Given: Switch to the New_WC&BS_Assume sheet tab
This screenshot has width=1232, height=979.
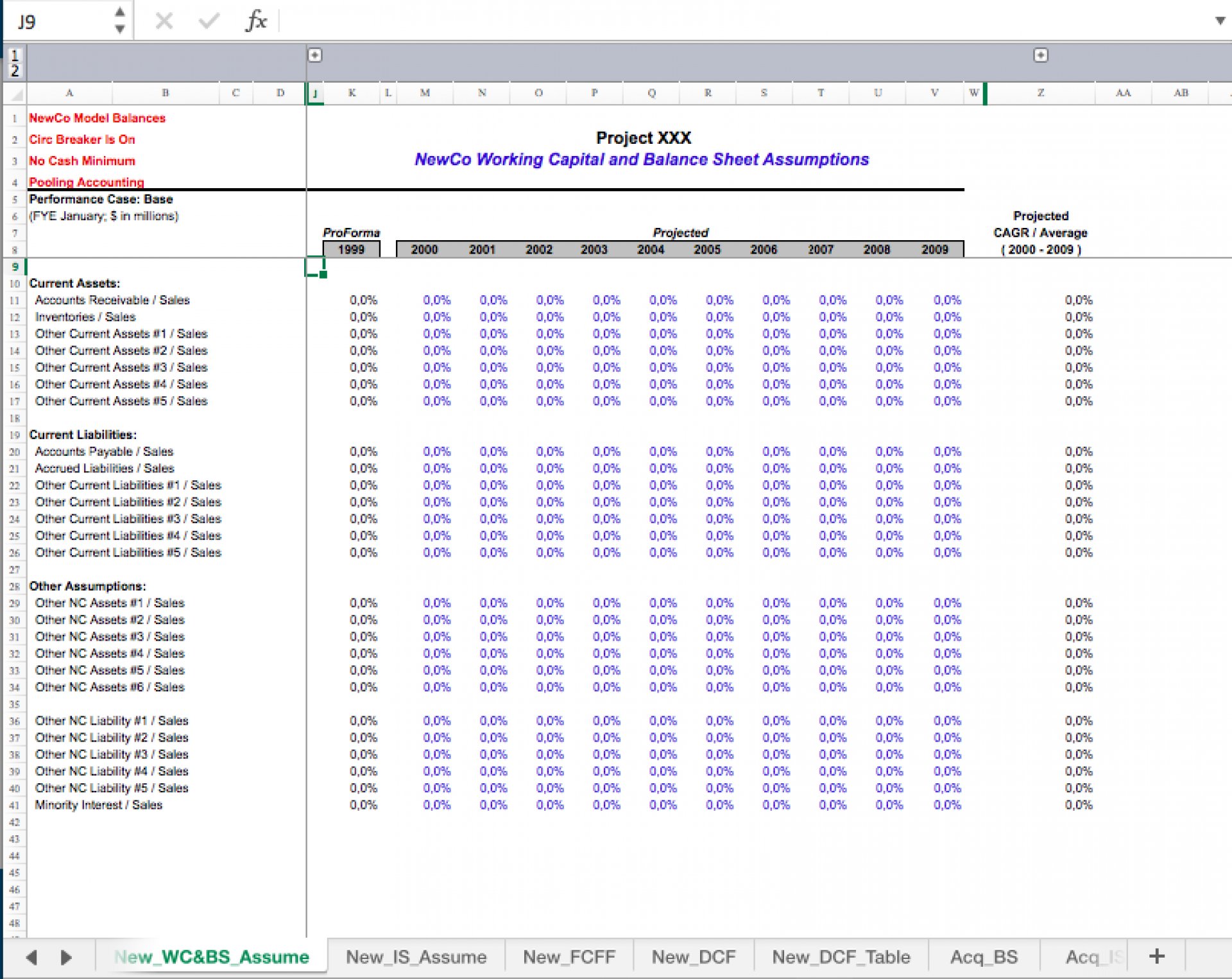Looking at the screenshot, I should coord(212,957).
